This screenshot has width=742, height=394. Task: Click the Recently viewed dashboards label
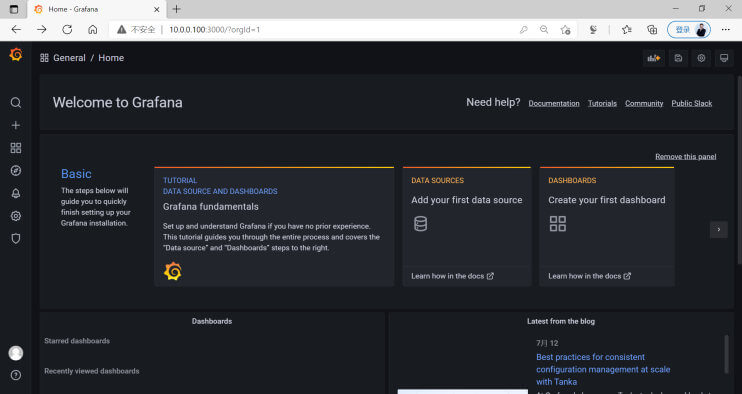tap(92, 371)
